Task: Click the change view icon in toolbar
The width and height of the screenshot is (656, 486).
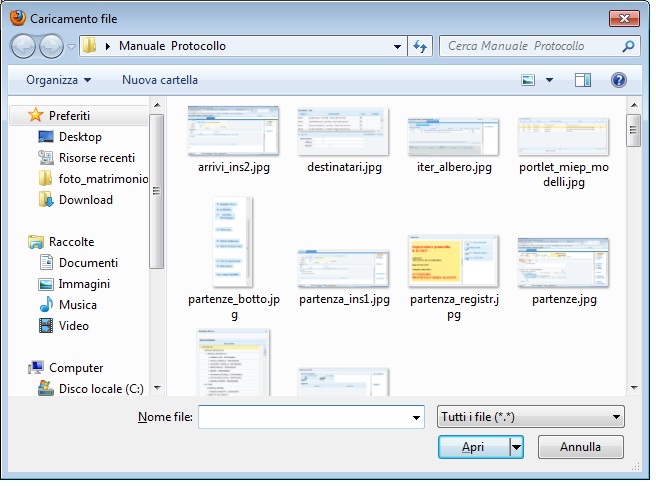Action: point(528,80)
